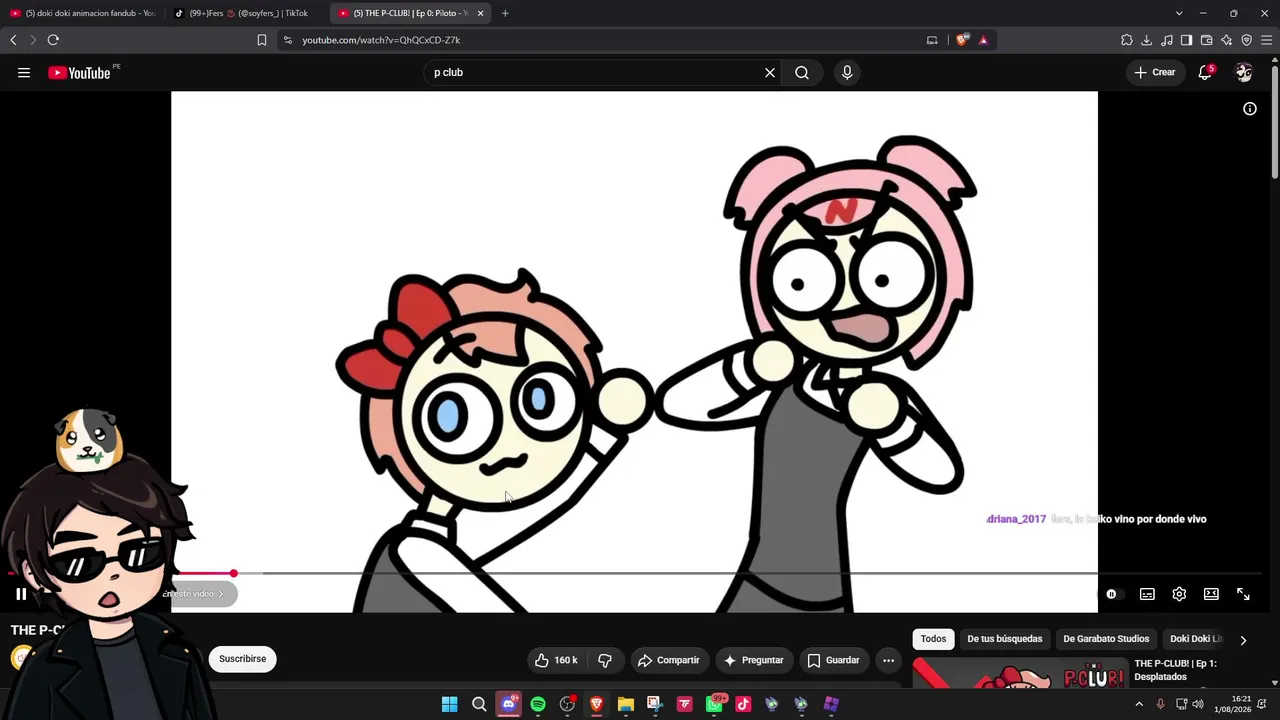This screenshot has width=1280, height=720.
Task: Toggle subtitles in the video player
Action: point(1147,594)
